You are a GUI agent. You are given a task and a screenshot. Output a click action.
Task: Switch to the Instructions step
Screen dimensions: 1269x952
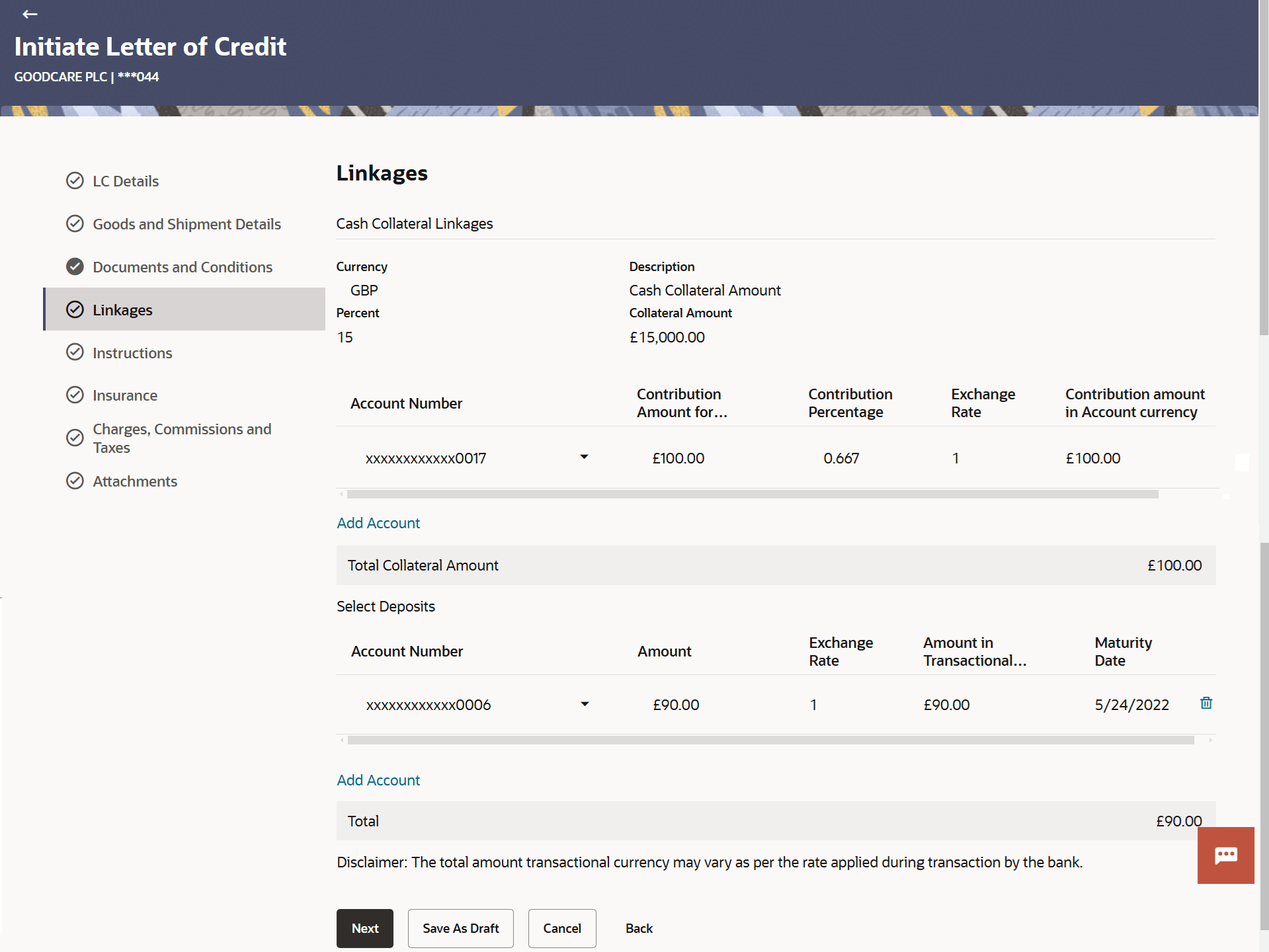click(132, 352)
